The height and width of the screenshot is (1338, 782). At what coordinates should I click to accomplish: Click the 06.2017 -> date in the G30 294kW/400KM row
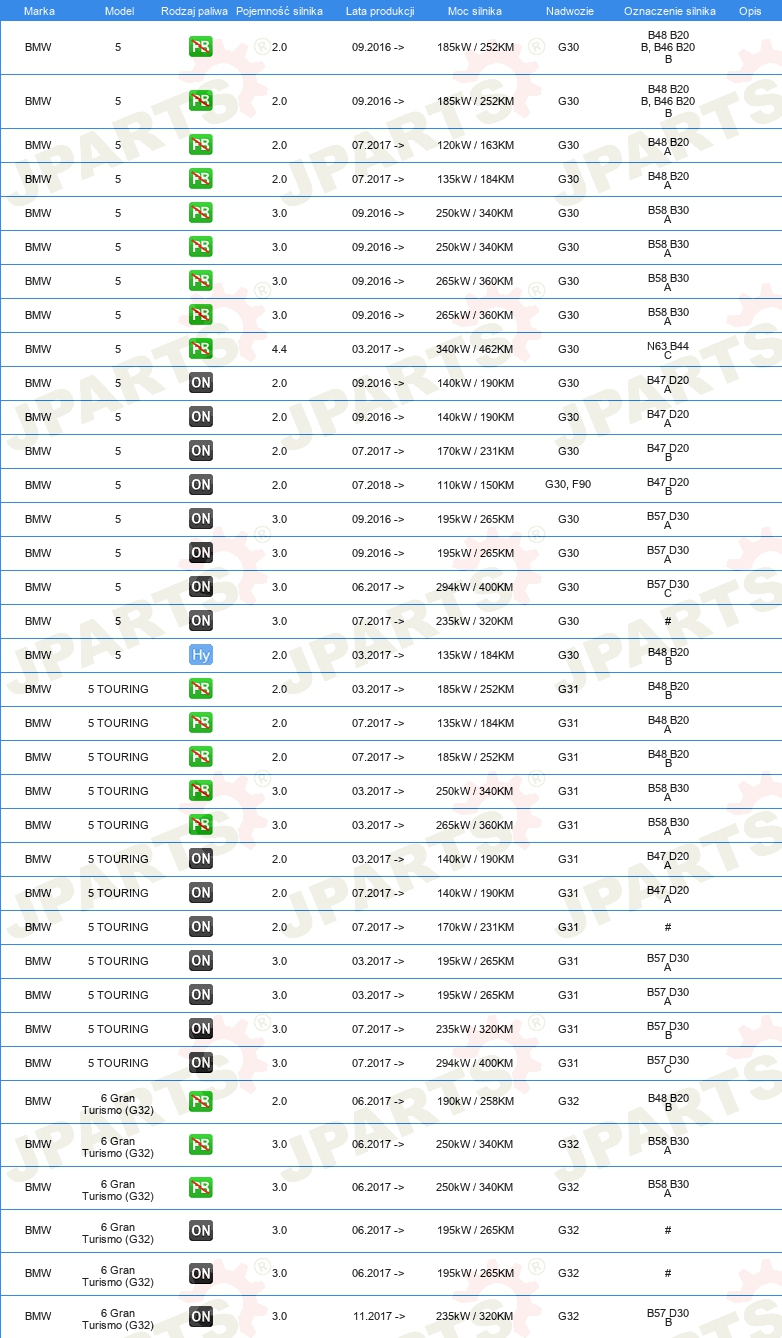point(378,587)
